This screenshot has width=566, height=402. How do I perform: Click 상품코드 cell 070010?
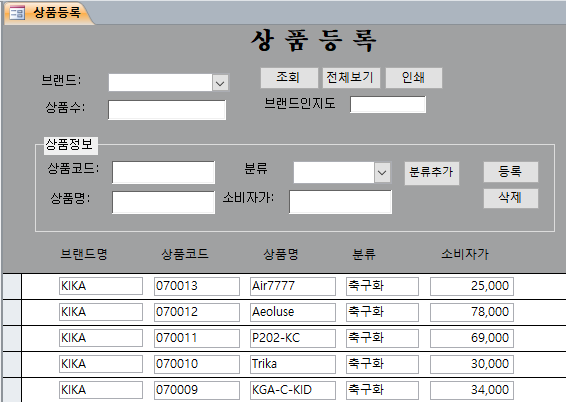[x=197, y=364]
